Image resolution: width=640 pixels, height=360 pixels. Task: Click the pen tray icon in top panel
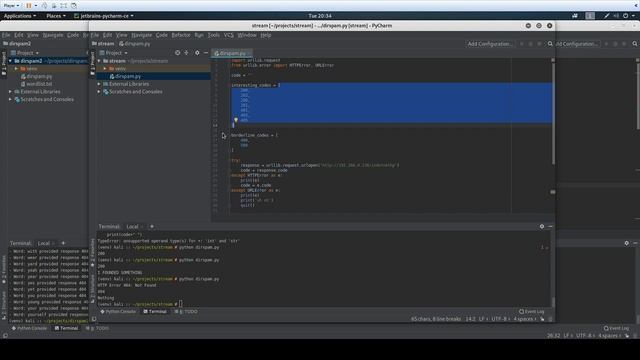(x=607, y=16)
